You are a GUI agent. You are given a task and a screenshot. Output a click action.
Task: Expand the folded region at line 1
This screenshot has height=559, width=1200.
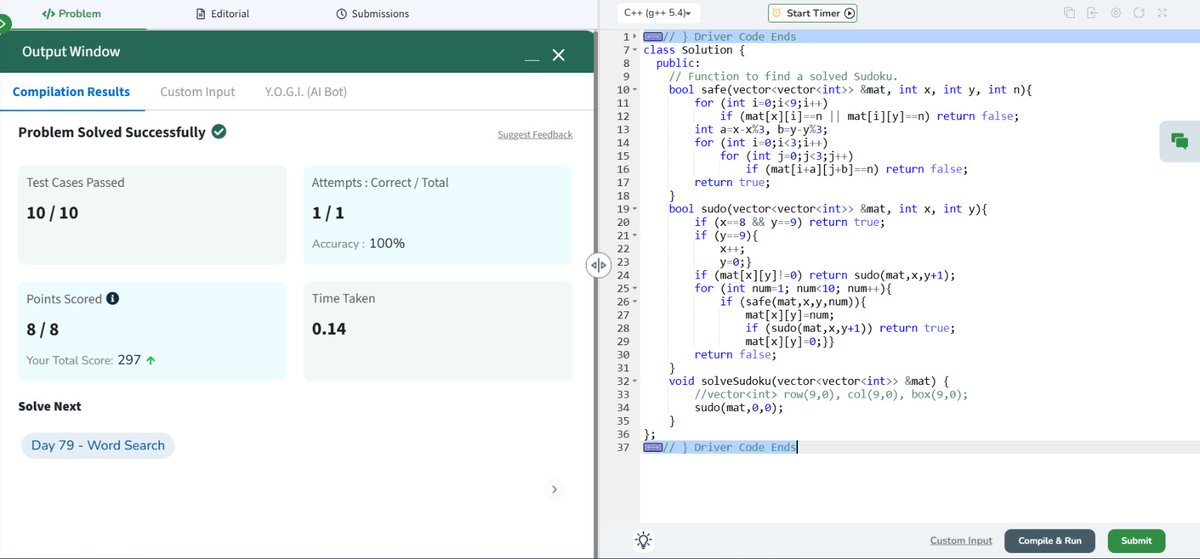click(637, 37)
